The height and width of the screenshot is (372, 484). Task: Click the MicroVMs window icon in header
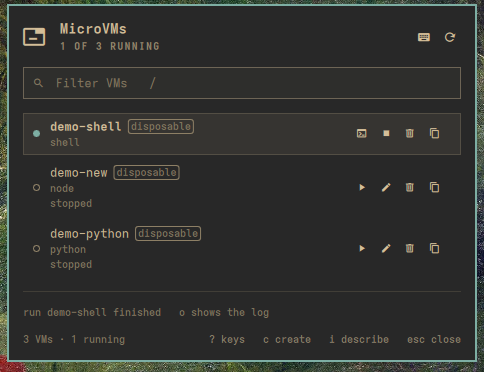click(x=34, y=37)
